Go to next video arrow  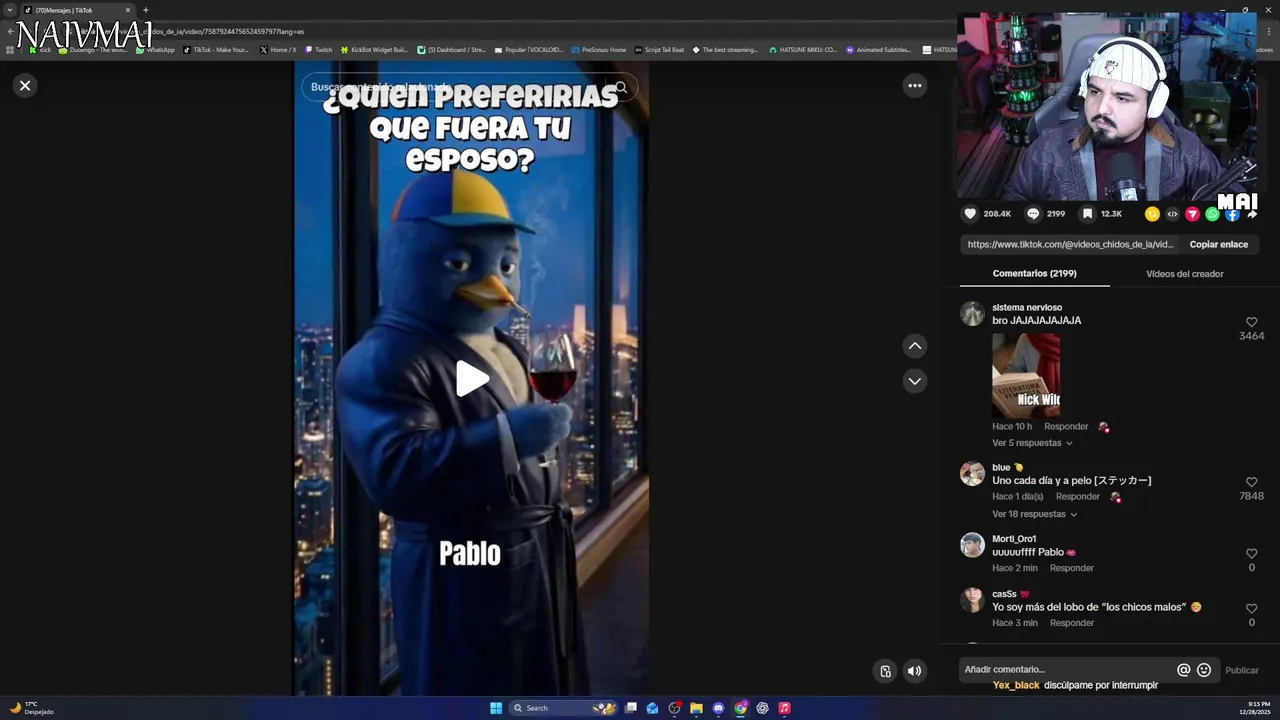coord(914,381)
